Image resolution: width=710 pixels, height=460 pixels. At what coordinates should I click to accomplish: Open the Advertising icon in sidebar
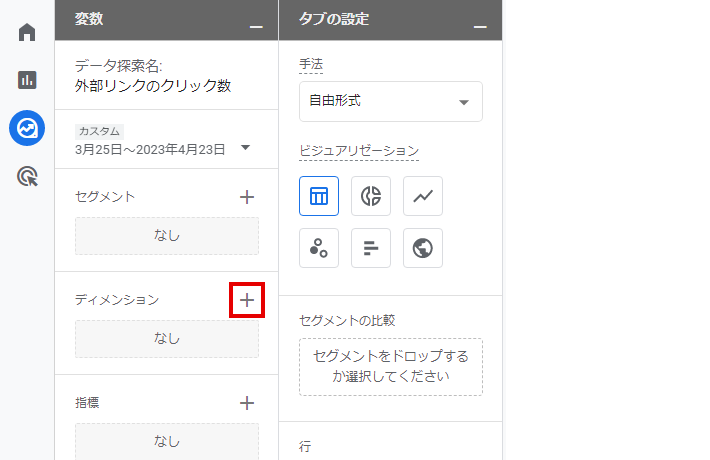coord(27,177)
